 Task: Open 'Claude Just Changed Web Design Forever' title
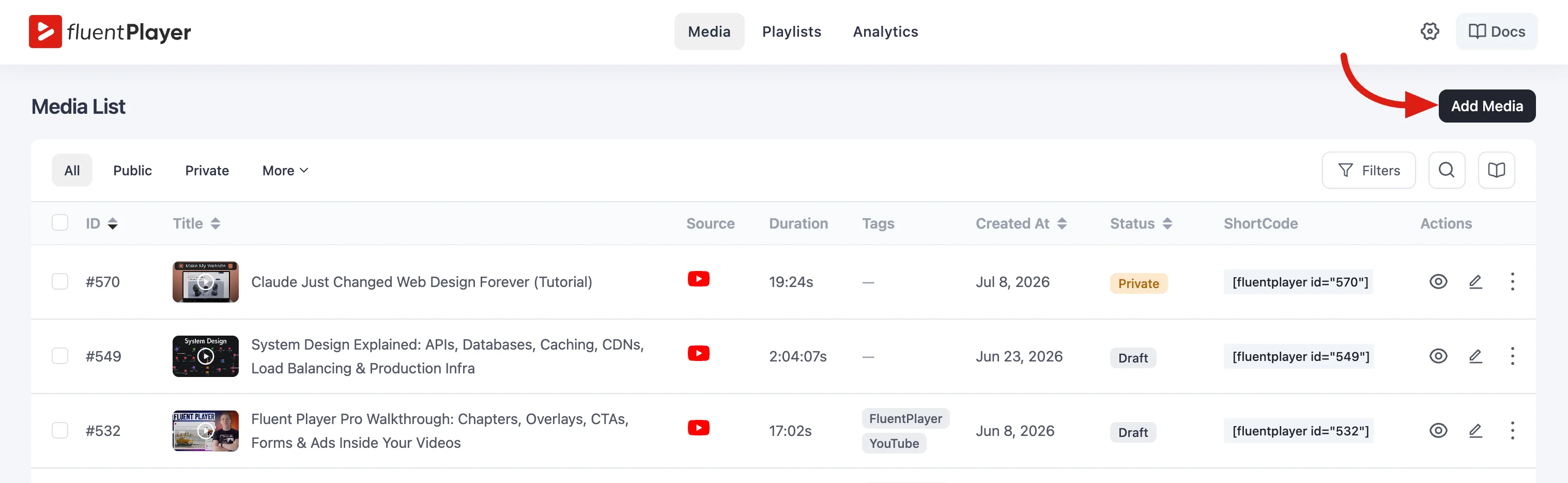coord(421,282)
